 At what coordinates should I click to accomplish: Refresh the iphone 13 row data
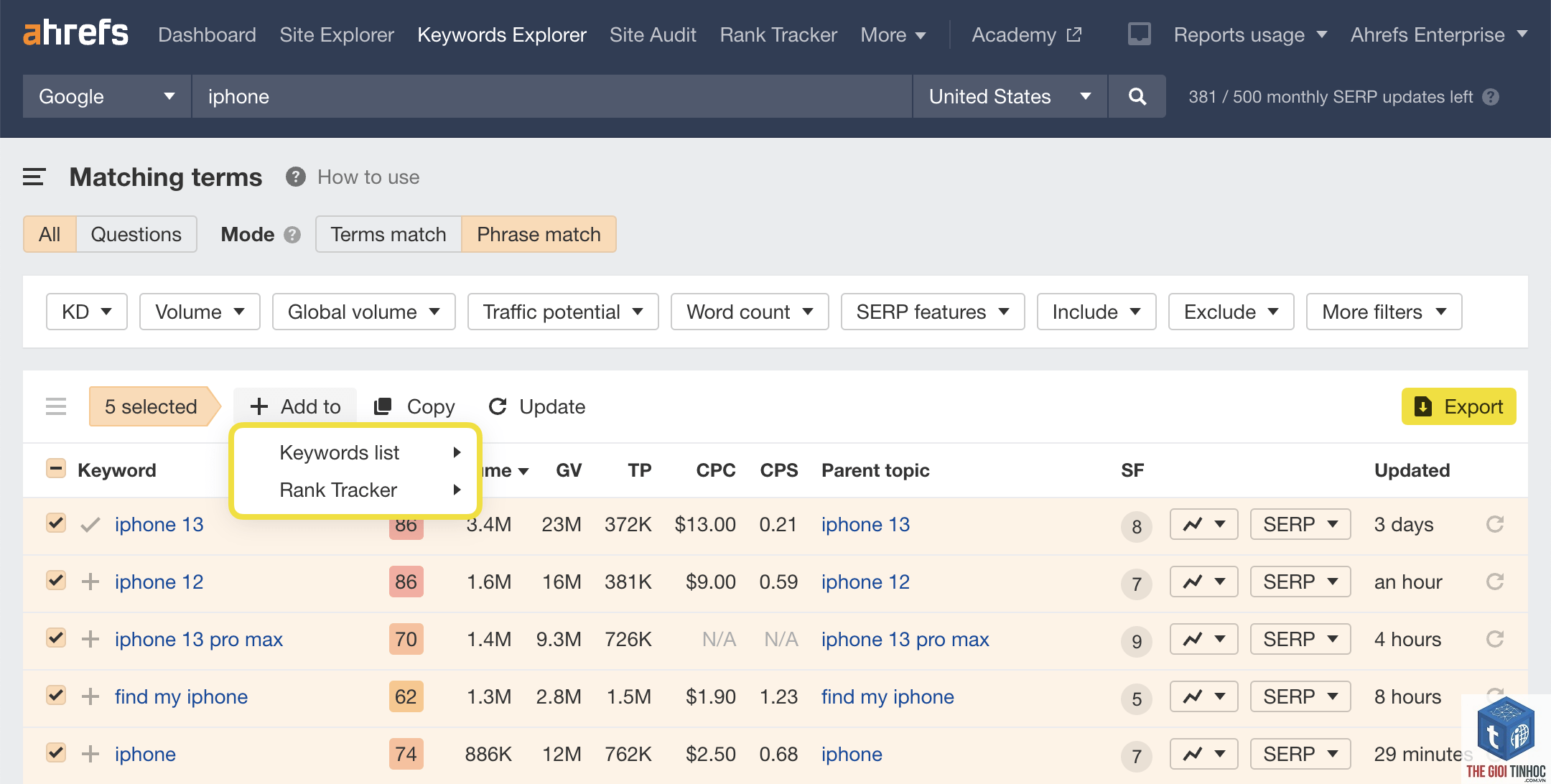[1495, 524]
